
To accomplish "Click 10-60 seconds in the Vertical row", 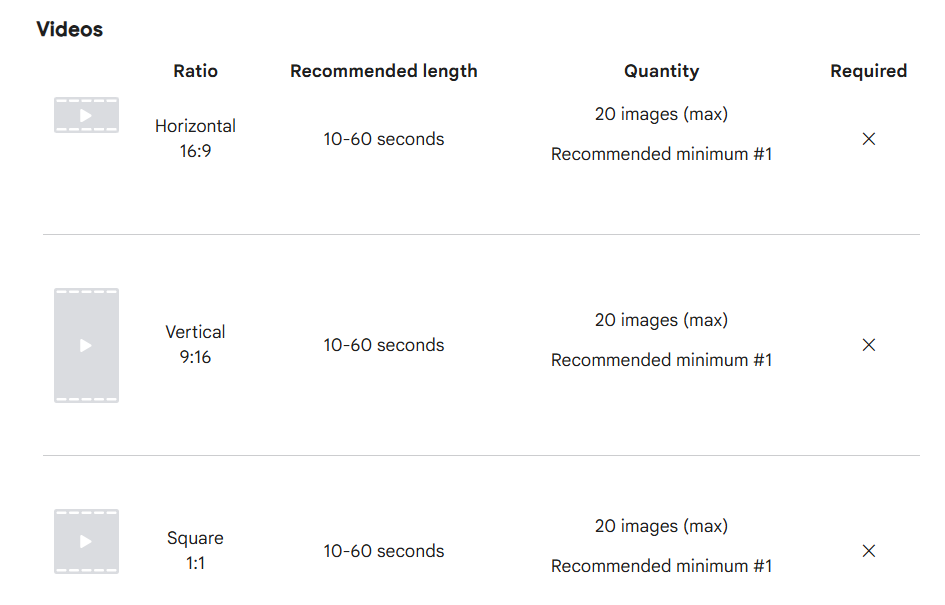I will click(x=384, y=345).
